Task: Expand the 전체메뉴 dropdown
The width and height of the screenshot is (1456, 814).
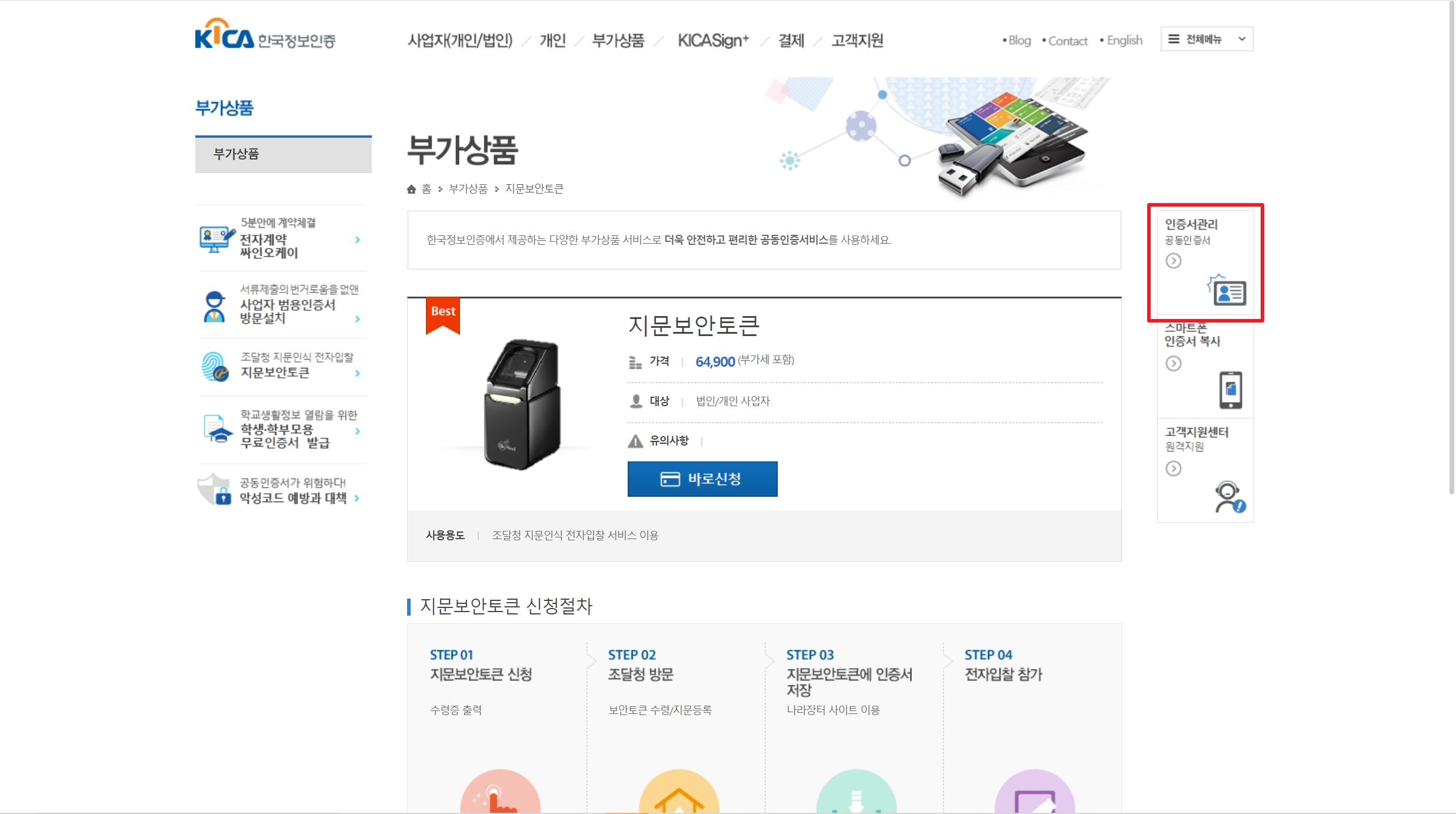Action: [1207, 39]
